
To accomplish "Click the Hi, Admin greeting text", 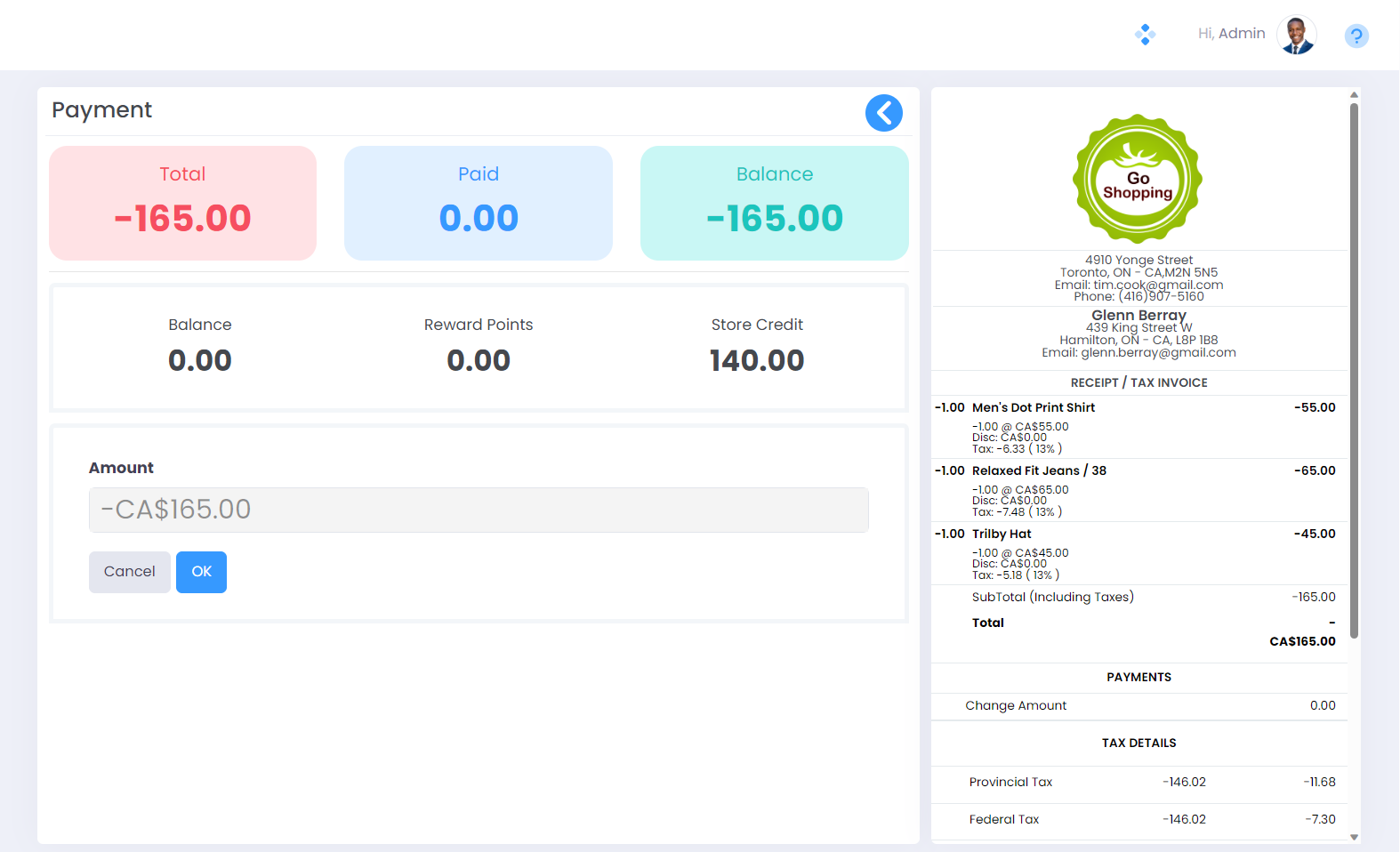I will point(1231,34).
